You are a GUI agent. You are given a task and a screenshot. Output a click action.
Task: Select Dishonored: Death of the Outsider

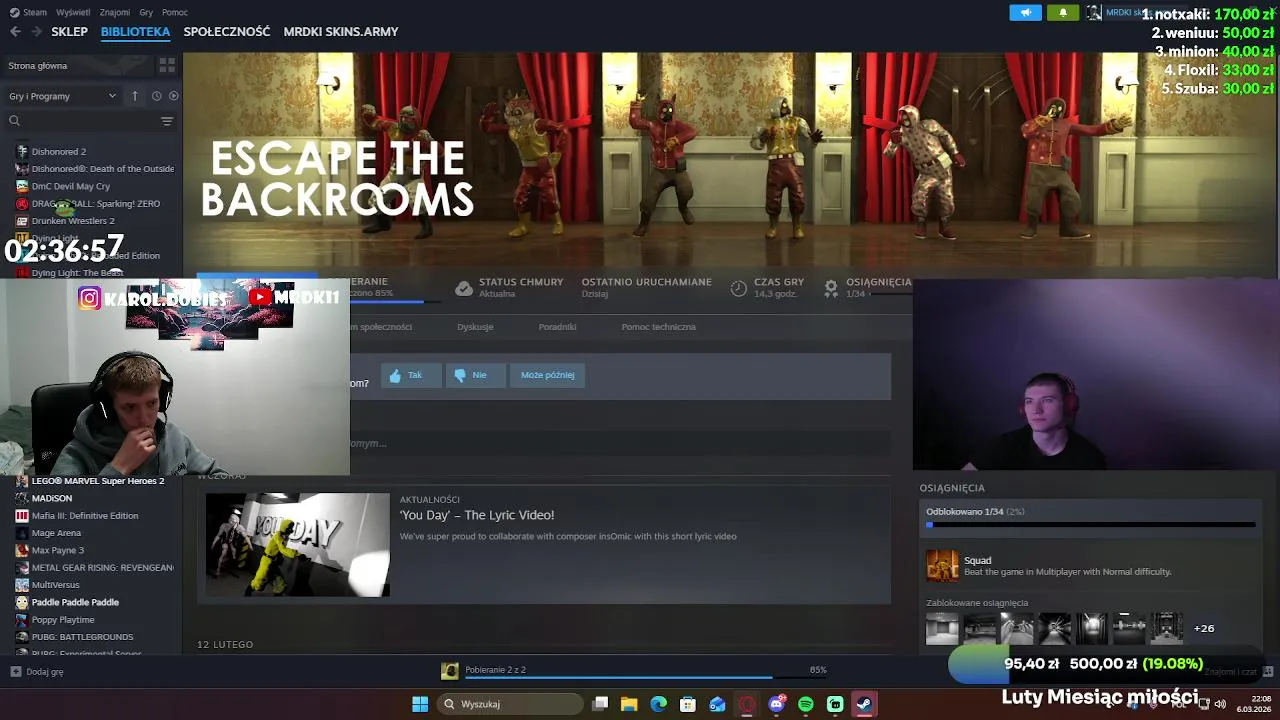coord(95,169)
